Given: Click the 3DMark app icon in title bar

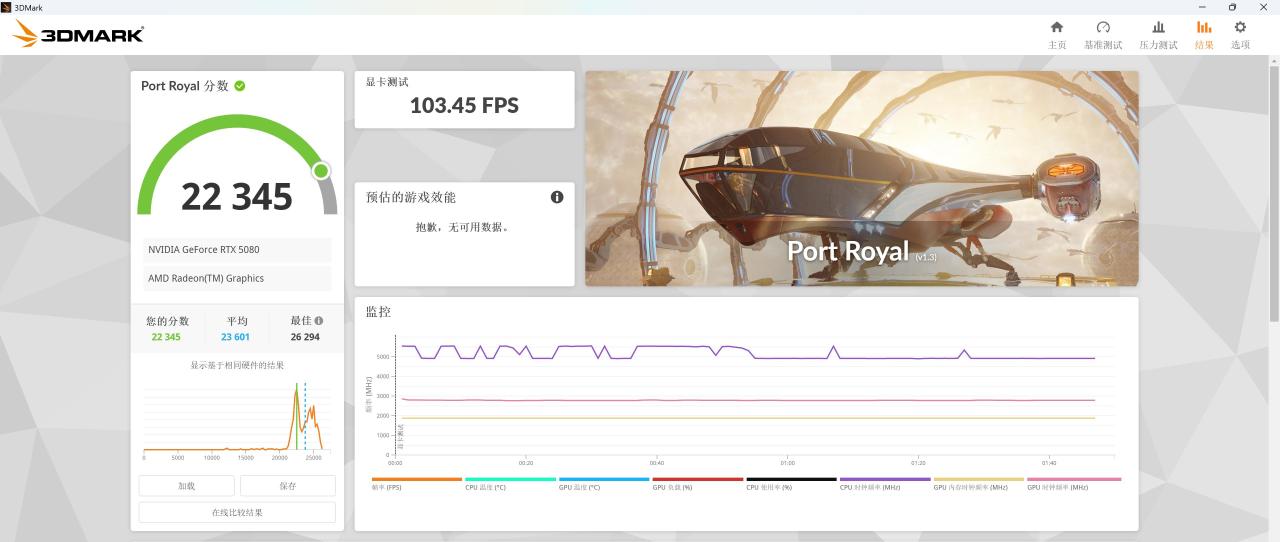Looking at the screenshot, I should 7,7.
